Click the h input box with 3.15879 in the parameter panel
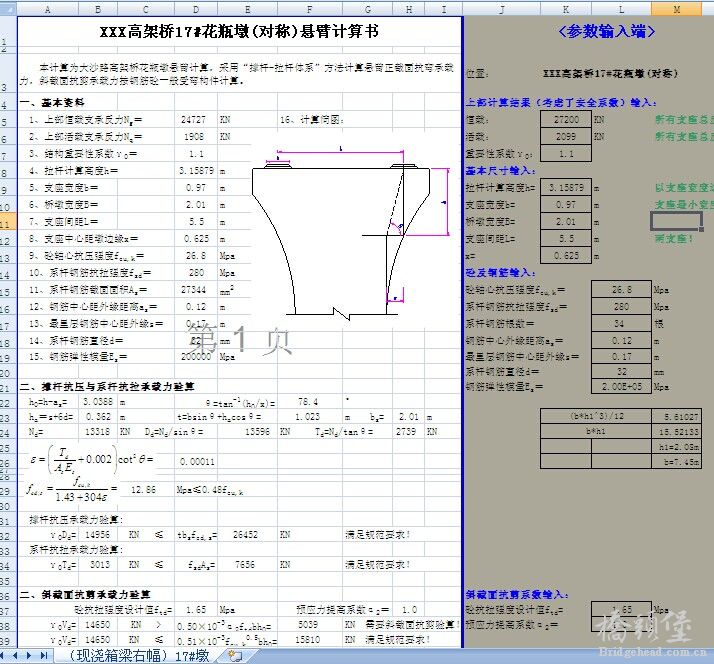This screenshot has width=714, height=664. coord(566,187)
